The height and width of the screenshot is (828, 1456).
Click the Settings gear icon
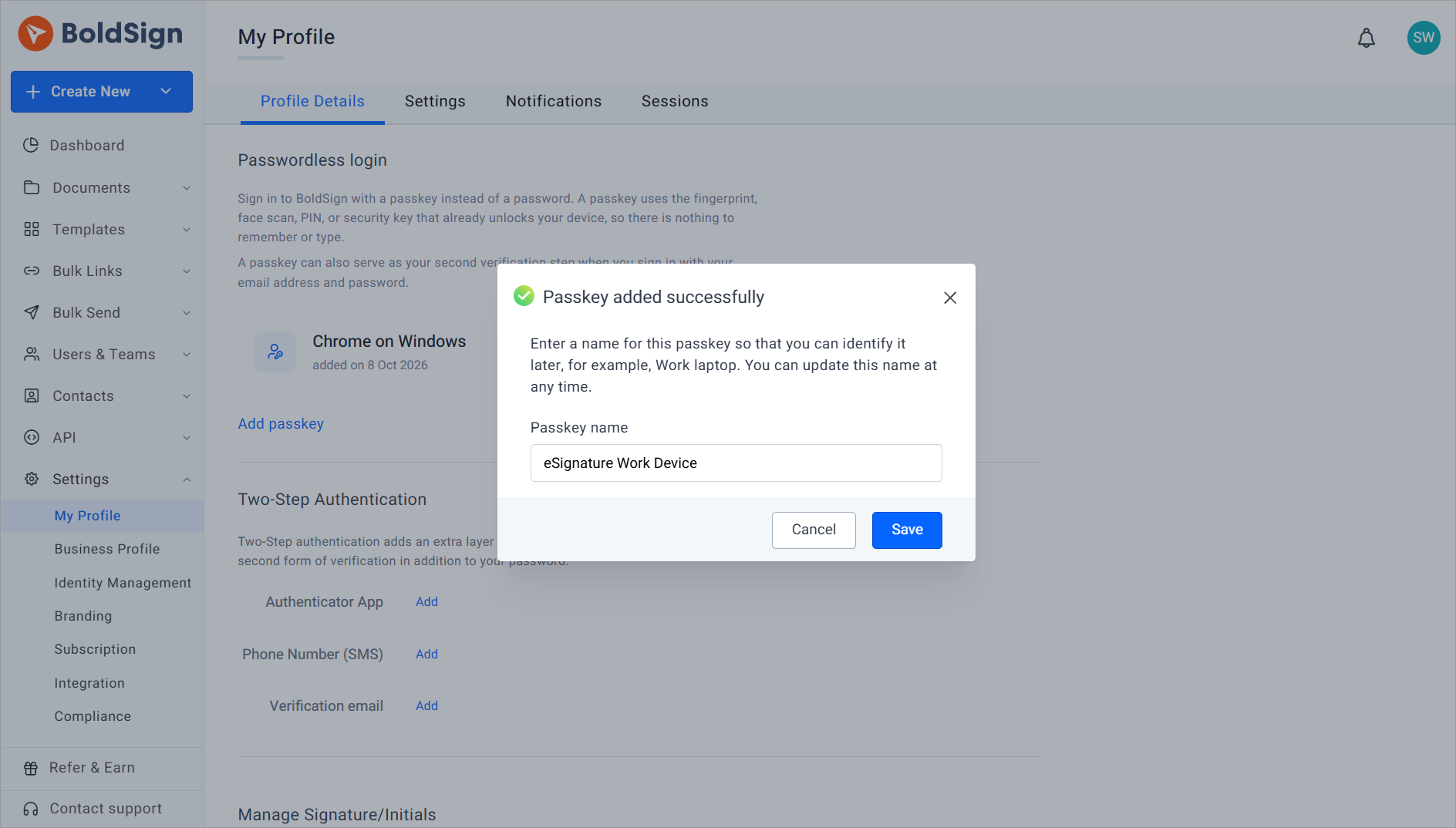32,479
